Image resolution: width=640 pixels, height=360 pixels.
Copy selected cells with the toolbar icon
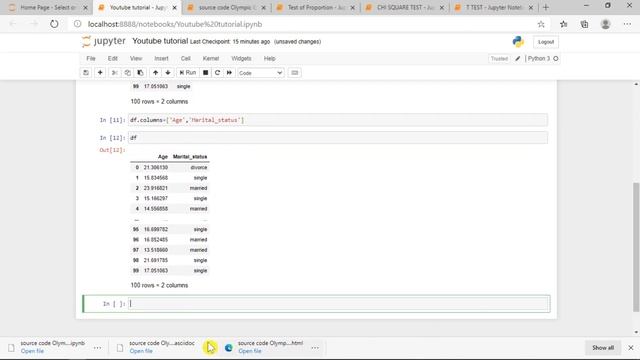pos(127,73)
